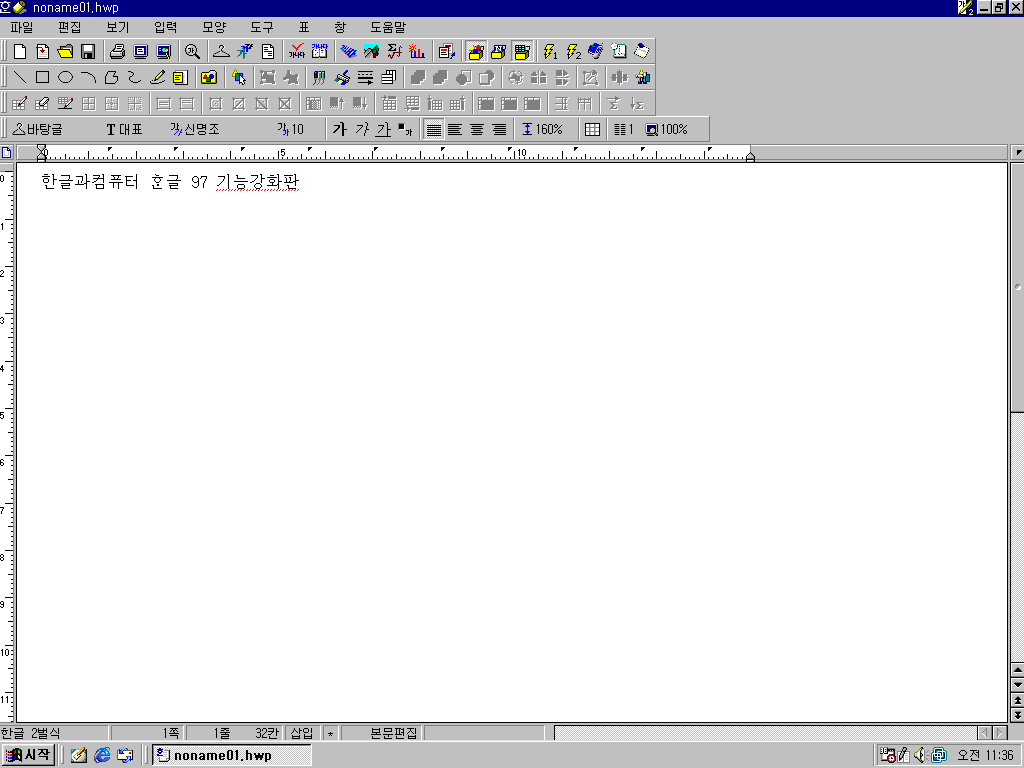Screen dimensions: 1024x768
Task: Create a new blank document
Action: 20,51
